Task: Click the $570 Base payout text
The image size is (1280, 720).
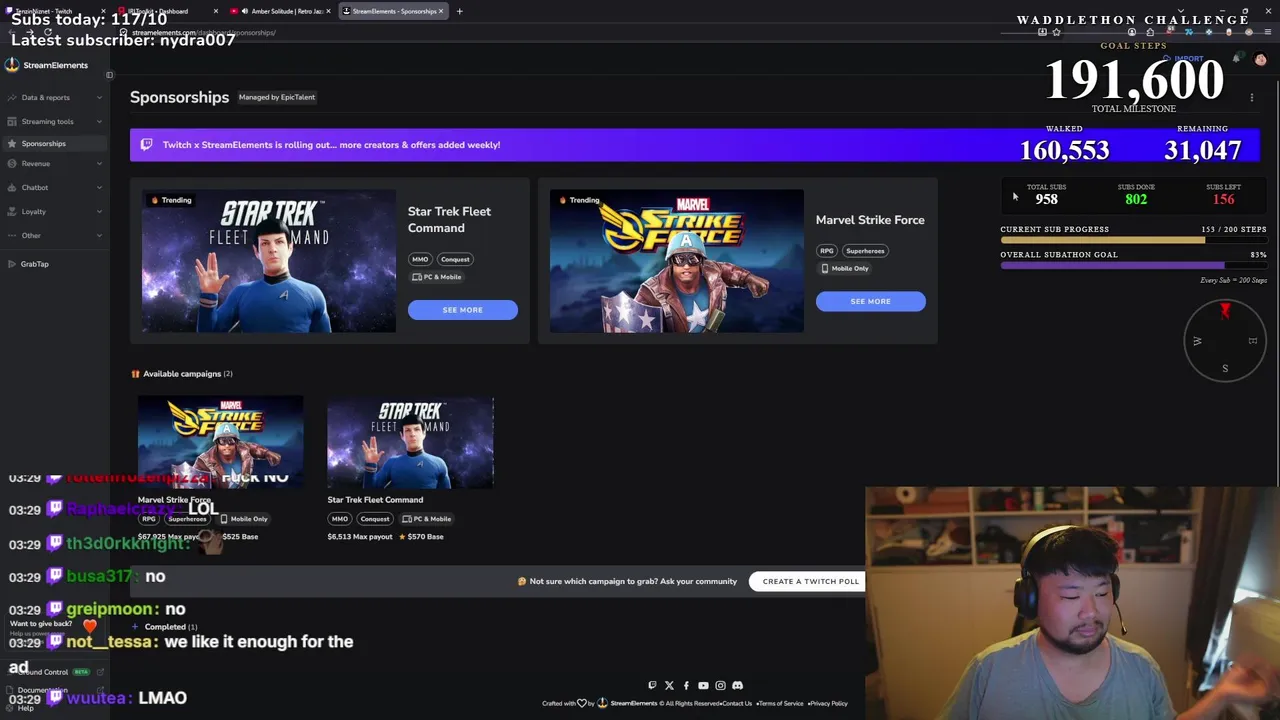Action: [x=426, y=537]
